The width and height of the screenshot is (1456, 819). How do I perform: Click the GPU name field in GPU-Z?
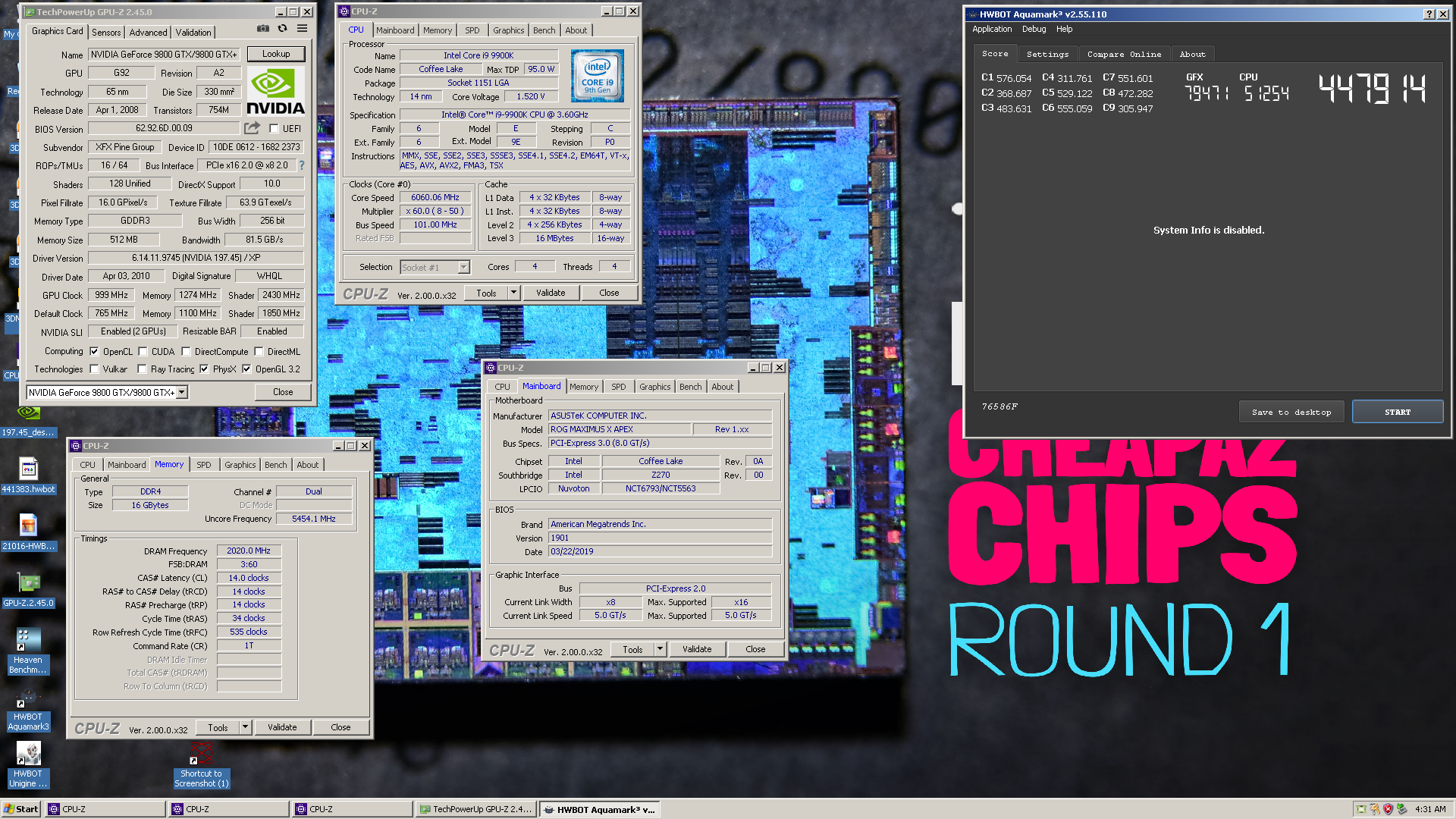point(165,55)
